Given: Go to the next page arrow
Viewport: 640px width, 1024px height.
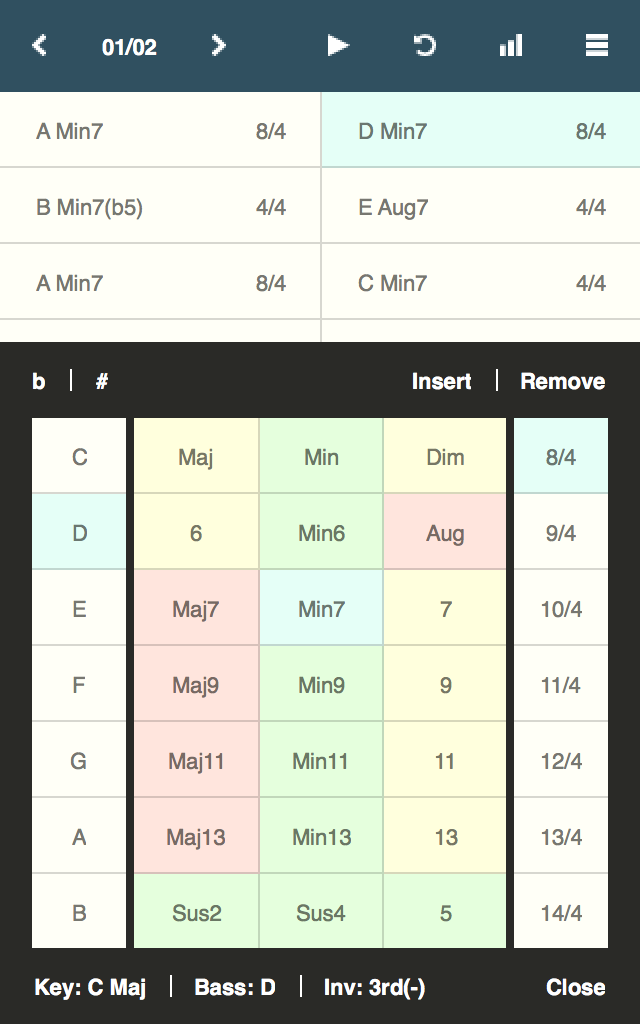Looking at the screenshot, I should pyautogui.click(x=218, y=46).
